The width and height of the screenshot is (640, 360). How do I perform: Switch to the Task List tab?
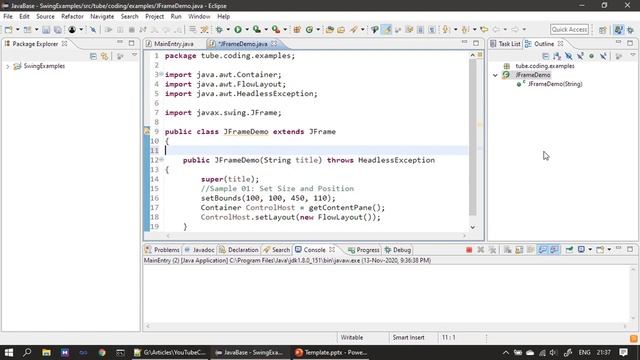point(505,44)
